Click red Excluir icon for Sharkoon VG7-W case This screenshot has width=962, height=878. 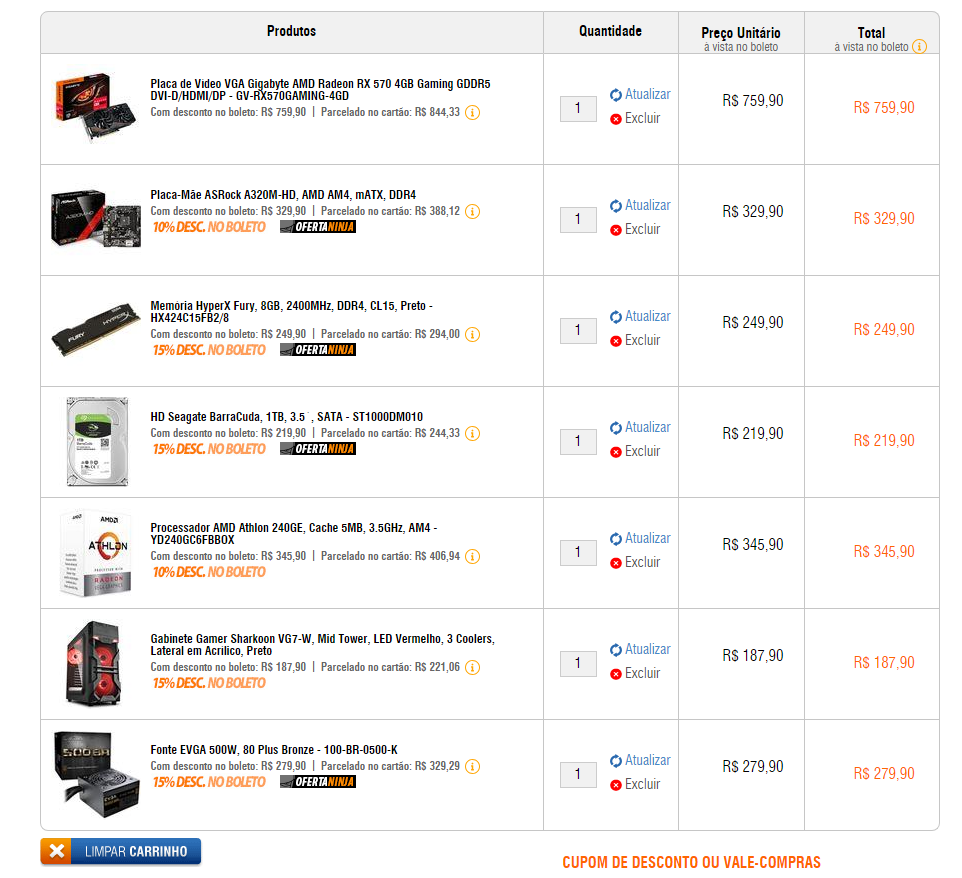[x=616, y=674]
